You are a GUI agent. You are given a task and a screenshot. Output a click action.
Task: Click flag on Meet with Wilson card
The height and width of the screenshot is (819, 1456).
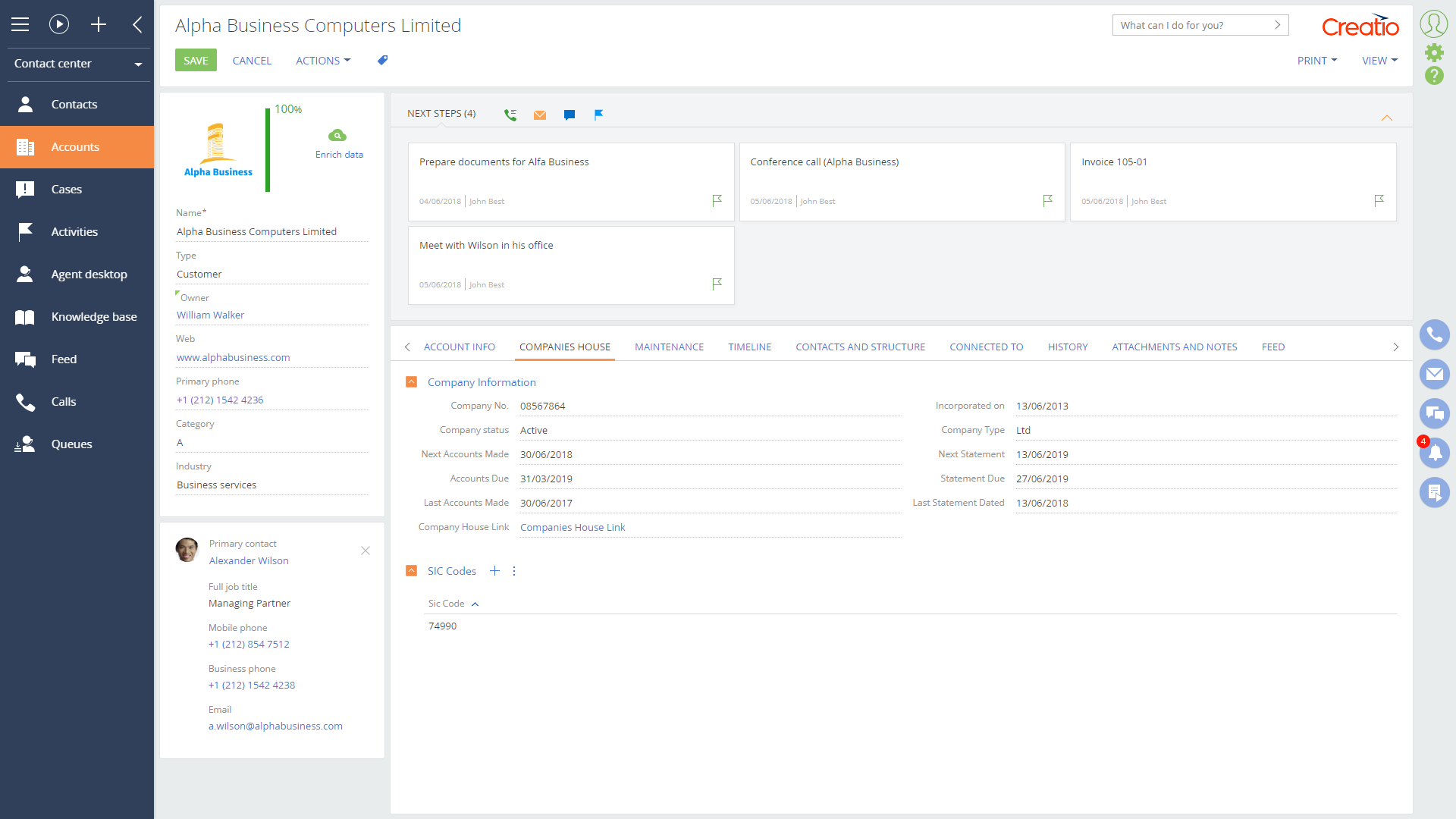pyautogui.click(x=717, y=284)
